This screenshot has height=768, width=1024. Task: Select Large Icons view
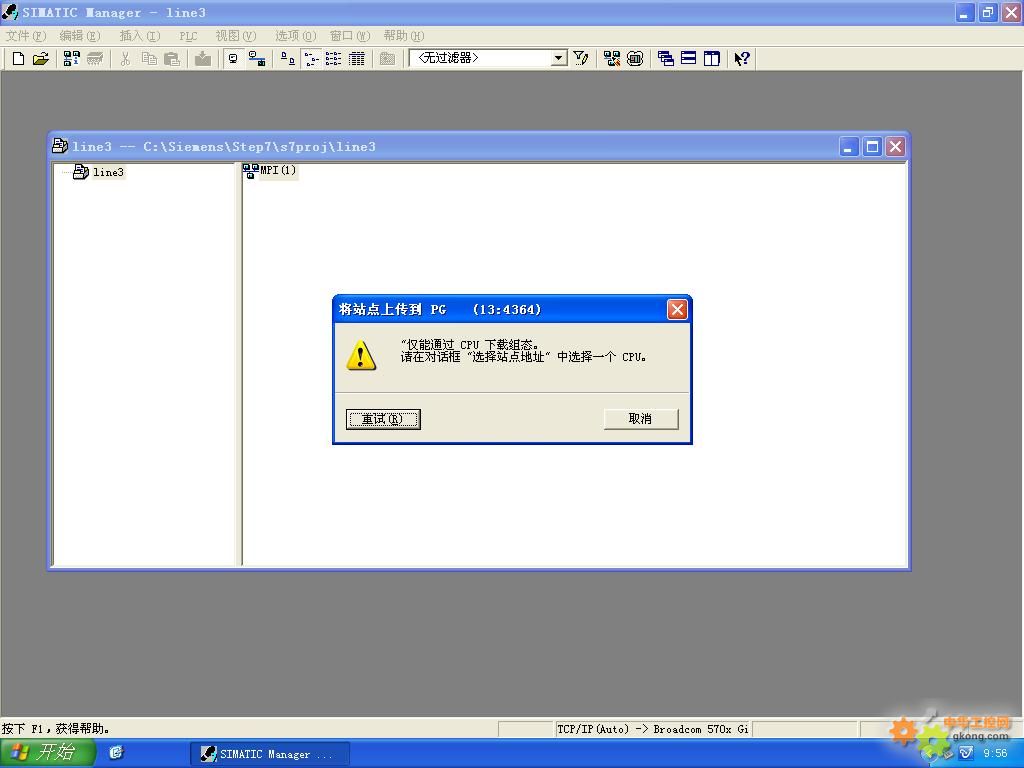point(287,59)
